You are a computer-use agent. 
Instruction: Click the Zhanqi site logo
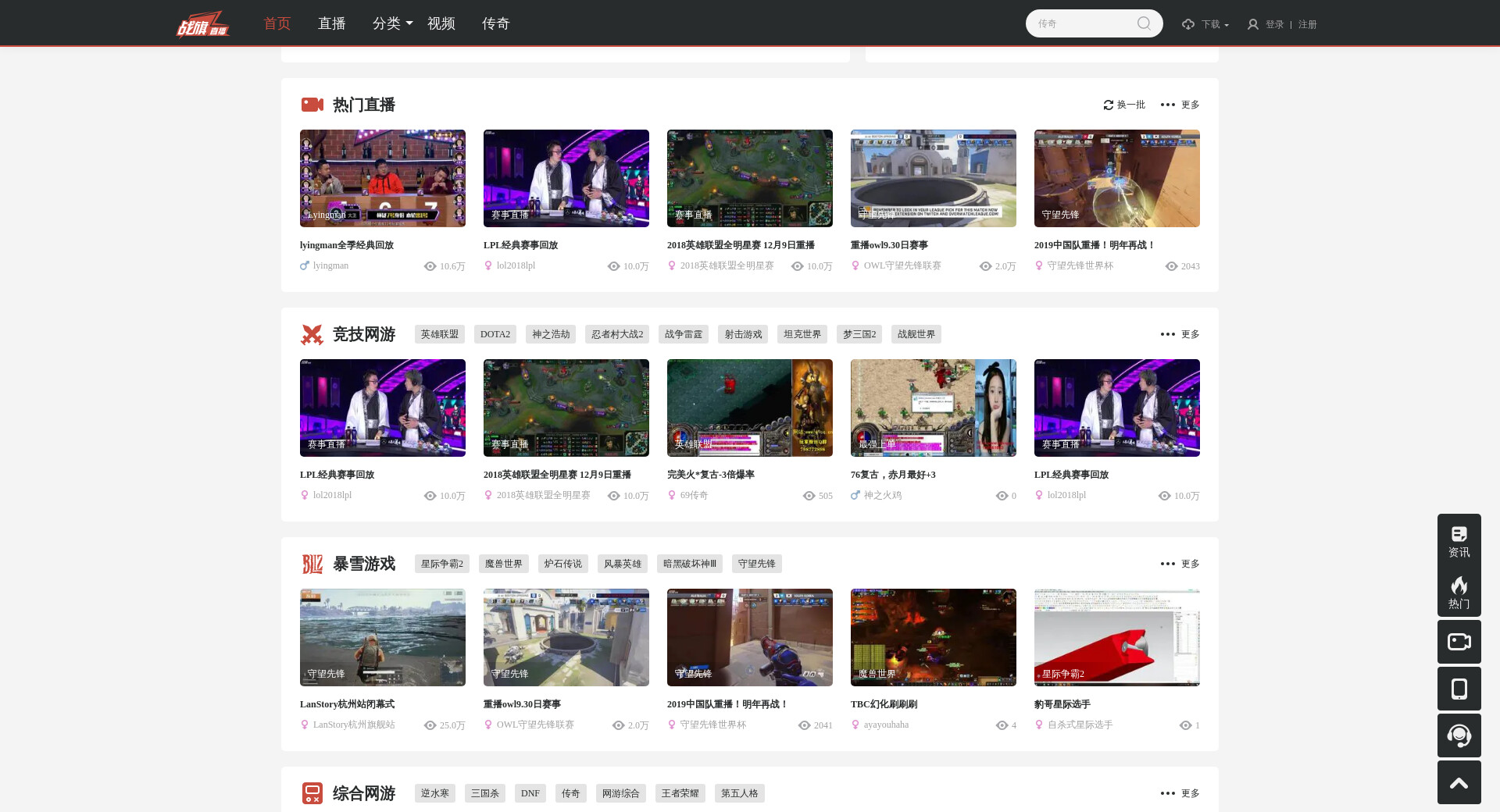click(x=202, y=24)
